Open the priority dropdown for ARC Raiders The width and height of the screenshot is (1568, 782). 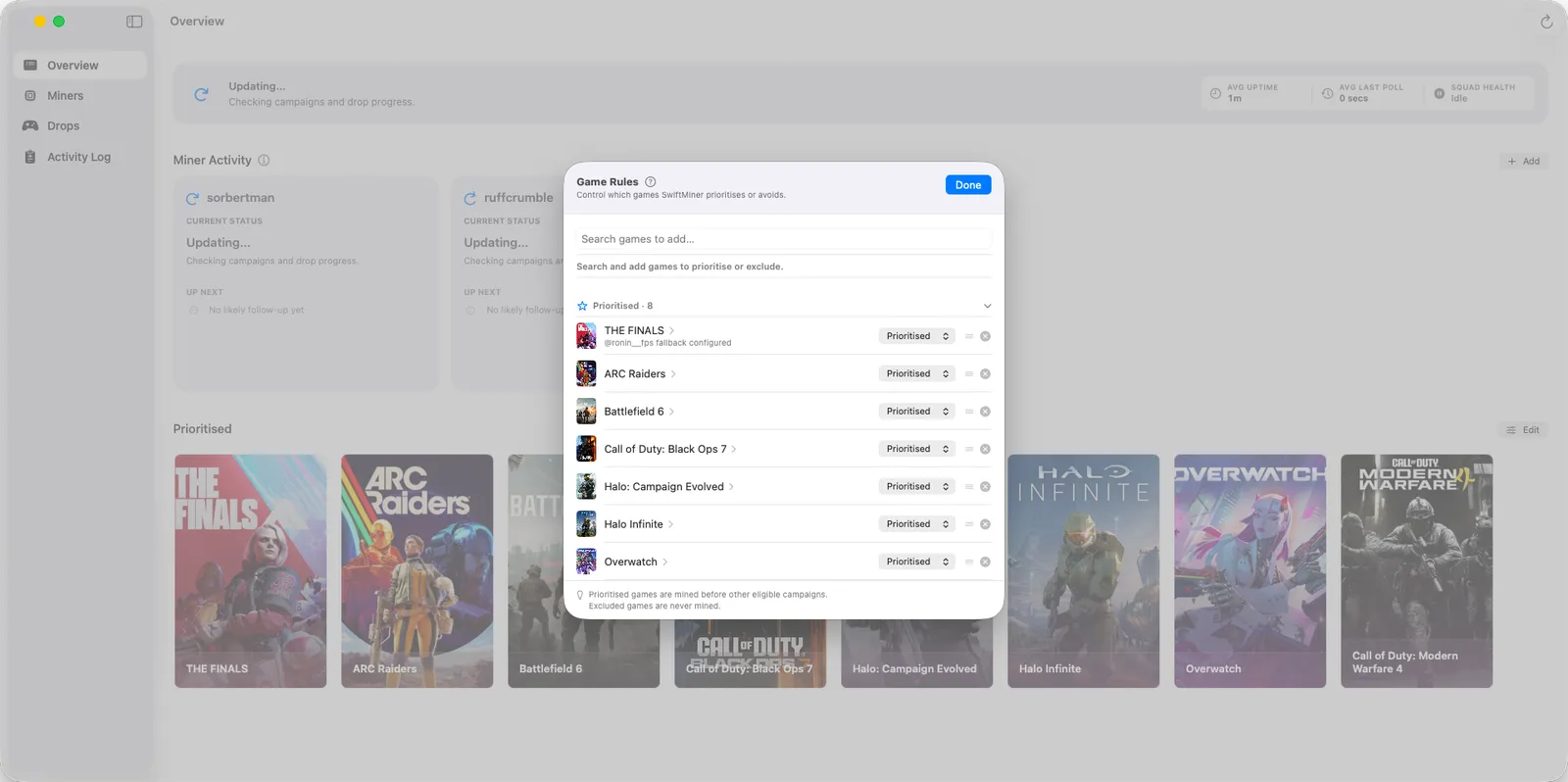pyautogui.click(x=916, y=373)
